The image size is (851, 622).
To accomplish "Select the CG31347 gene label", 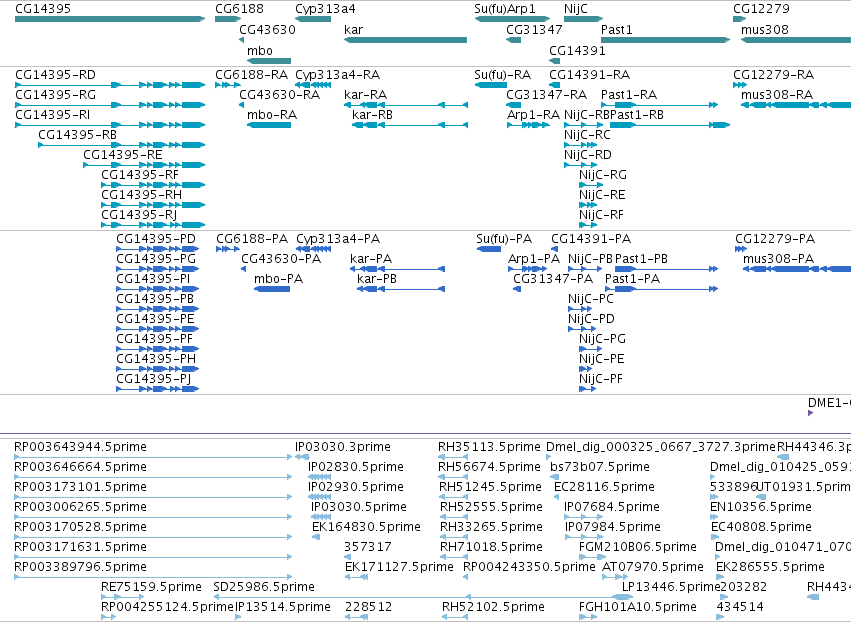I will click(535, 29).
